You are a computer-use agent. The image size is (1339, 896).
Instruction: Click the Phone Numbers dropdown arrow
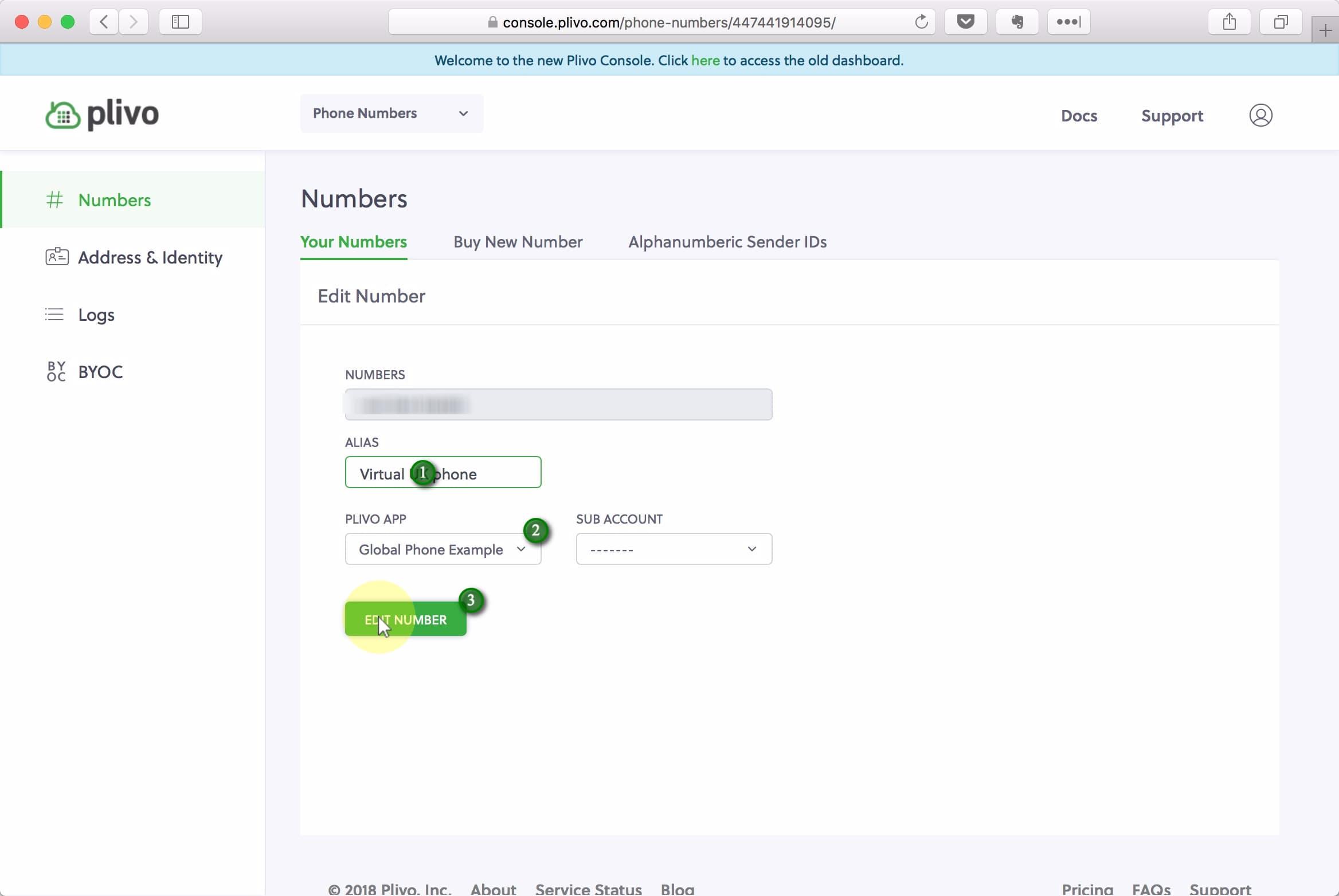(463, 113)
